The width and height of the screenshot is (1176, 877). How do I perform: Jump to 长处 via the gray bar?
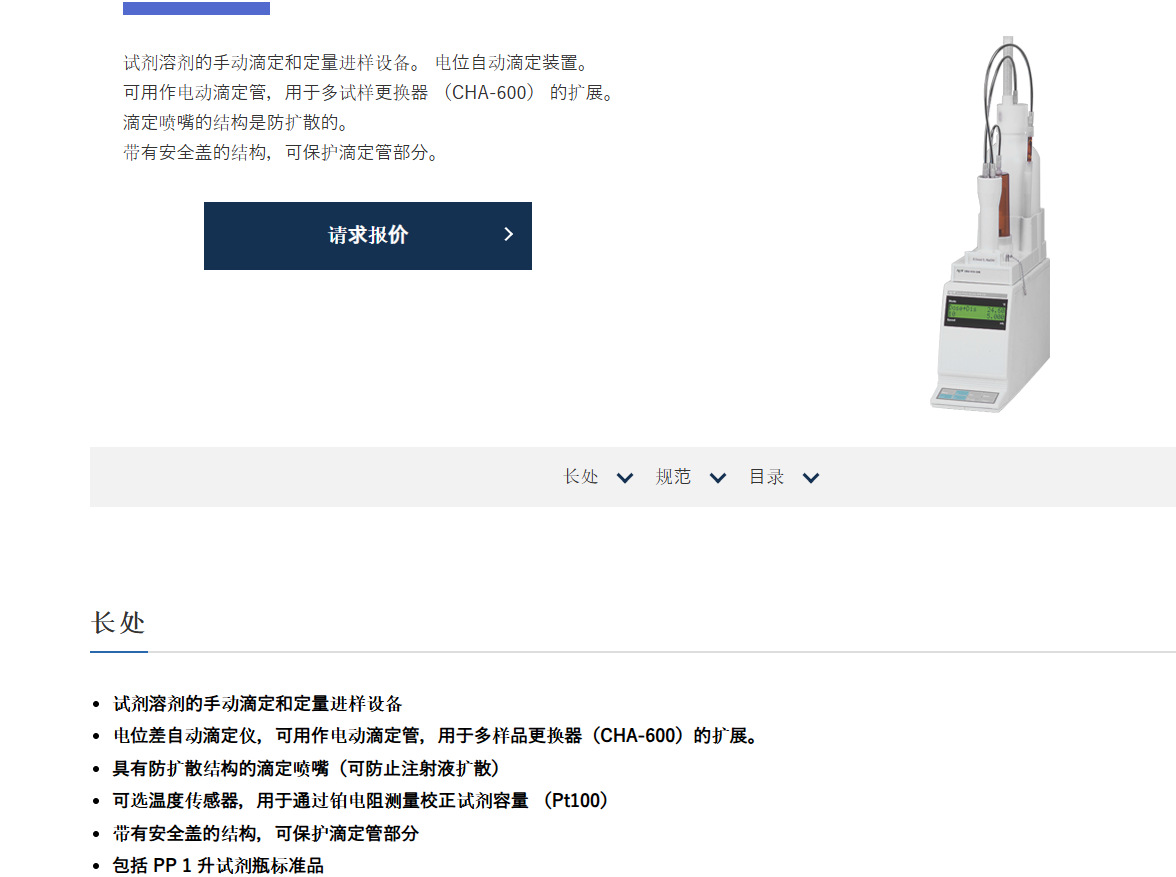point(581,477)
